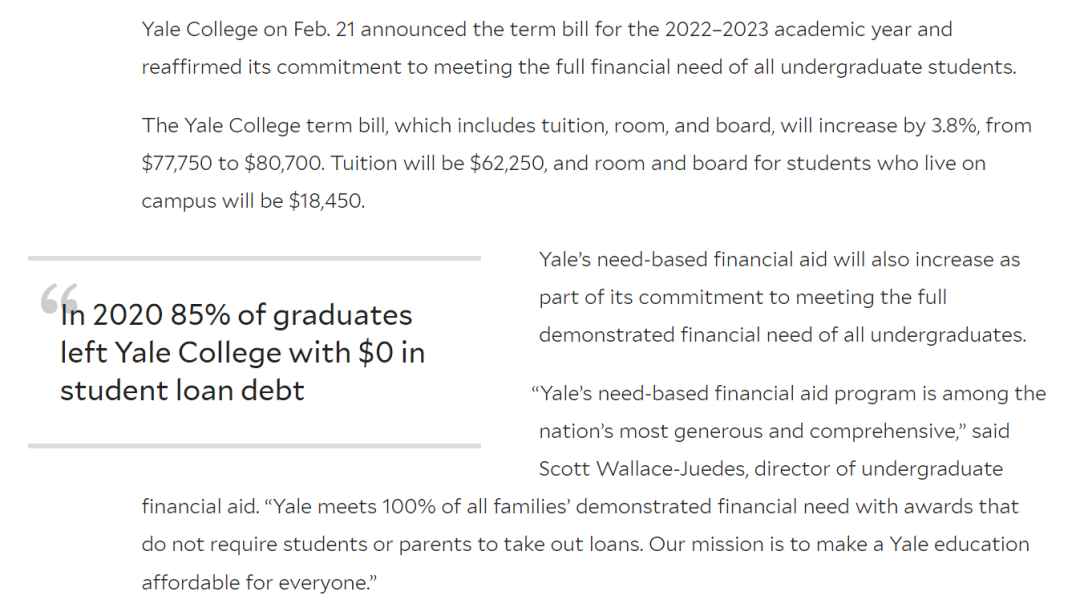1080x612 pixels.
Task: Click 'affordable for everyone' closing text
Action: [259, 582]
